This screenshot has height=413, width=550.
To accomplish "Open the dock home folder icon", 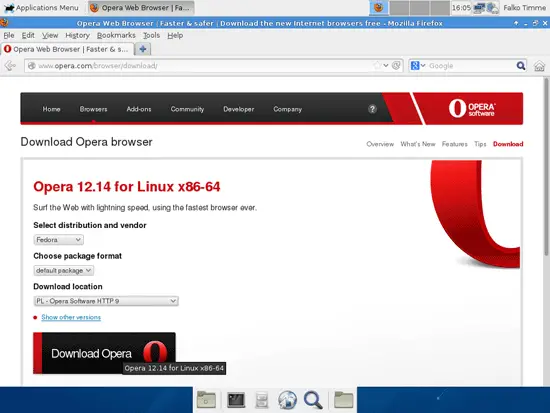I will (206, 400).
